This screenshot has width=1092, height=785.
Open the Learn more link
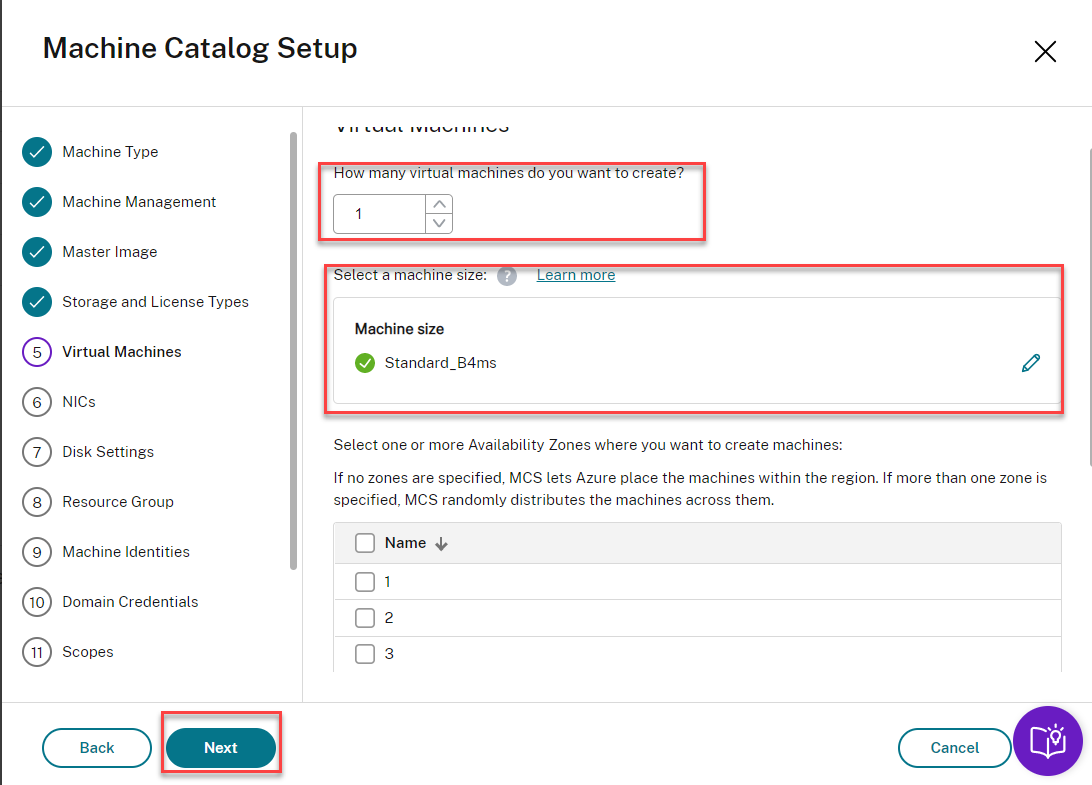point(576,275)
